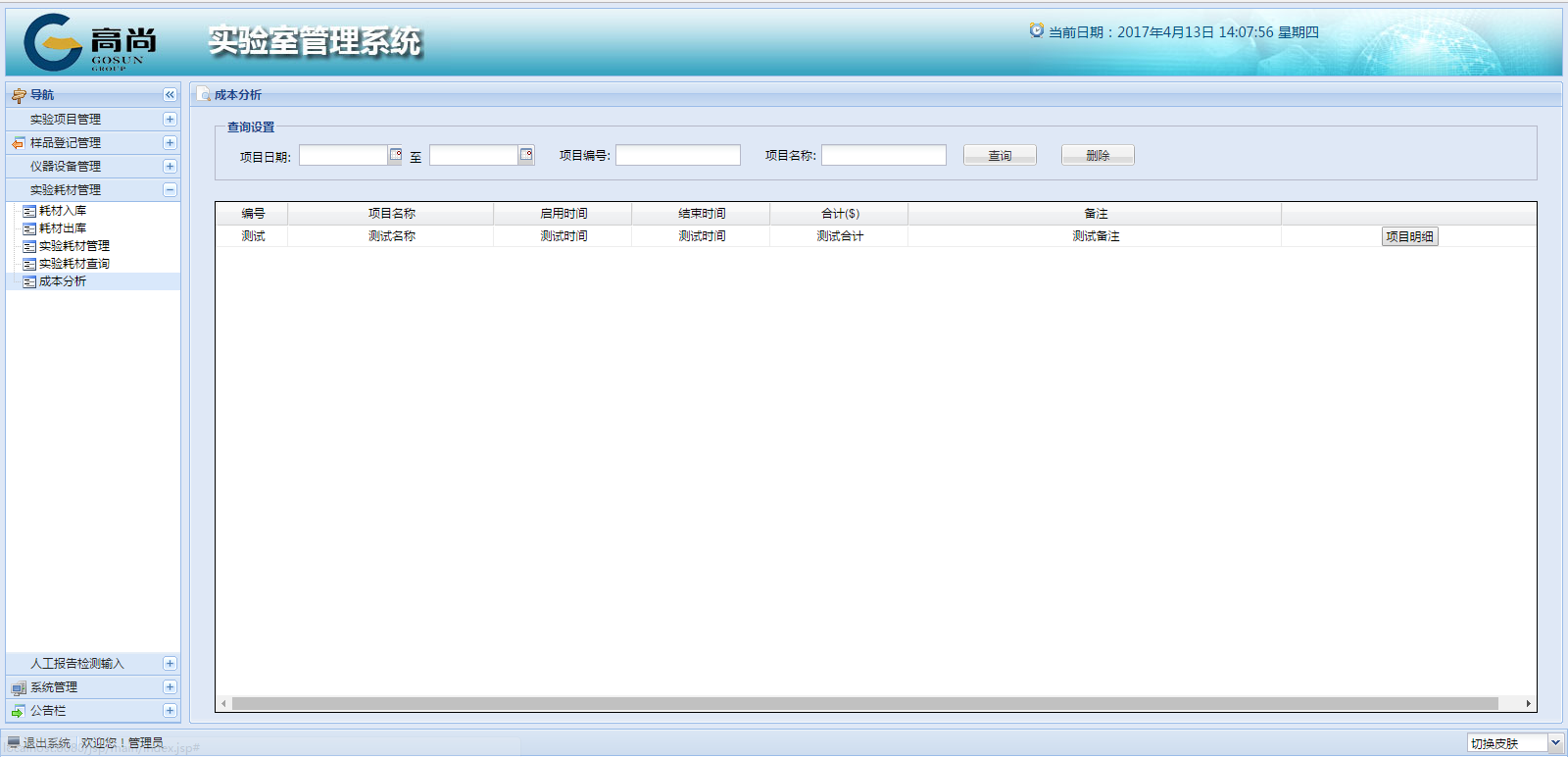Open 实验耗材管理 tree item

click(x=74, y=246)
